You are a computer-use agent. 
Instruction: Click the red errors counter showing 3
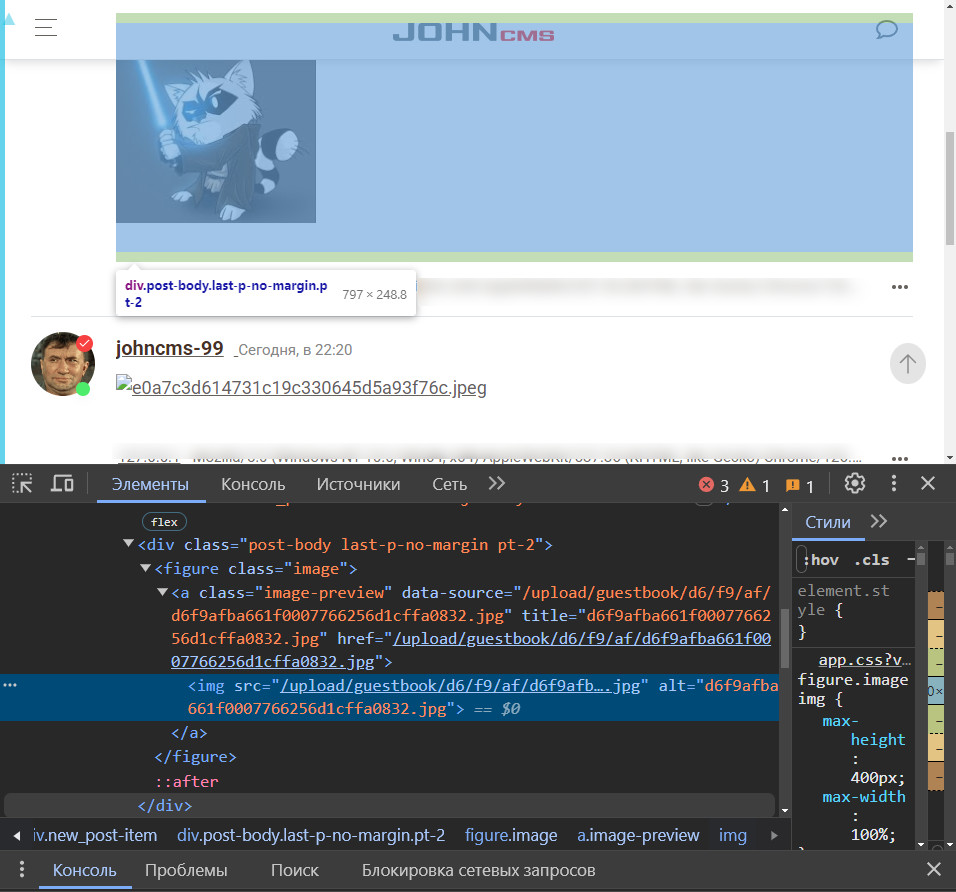(713, 485)
